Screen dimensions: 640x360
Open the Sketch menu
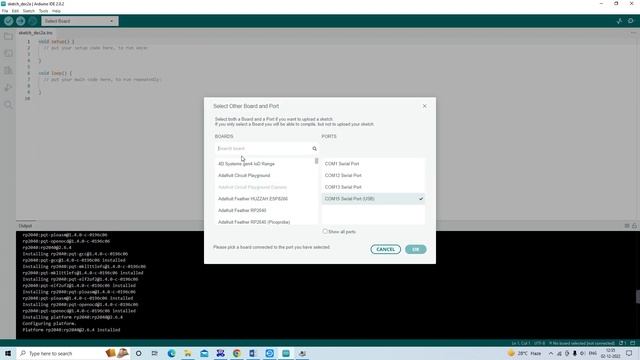[29, 11]
